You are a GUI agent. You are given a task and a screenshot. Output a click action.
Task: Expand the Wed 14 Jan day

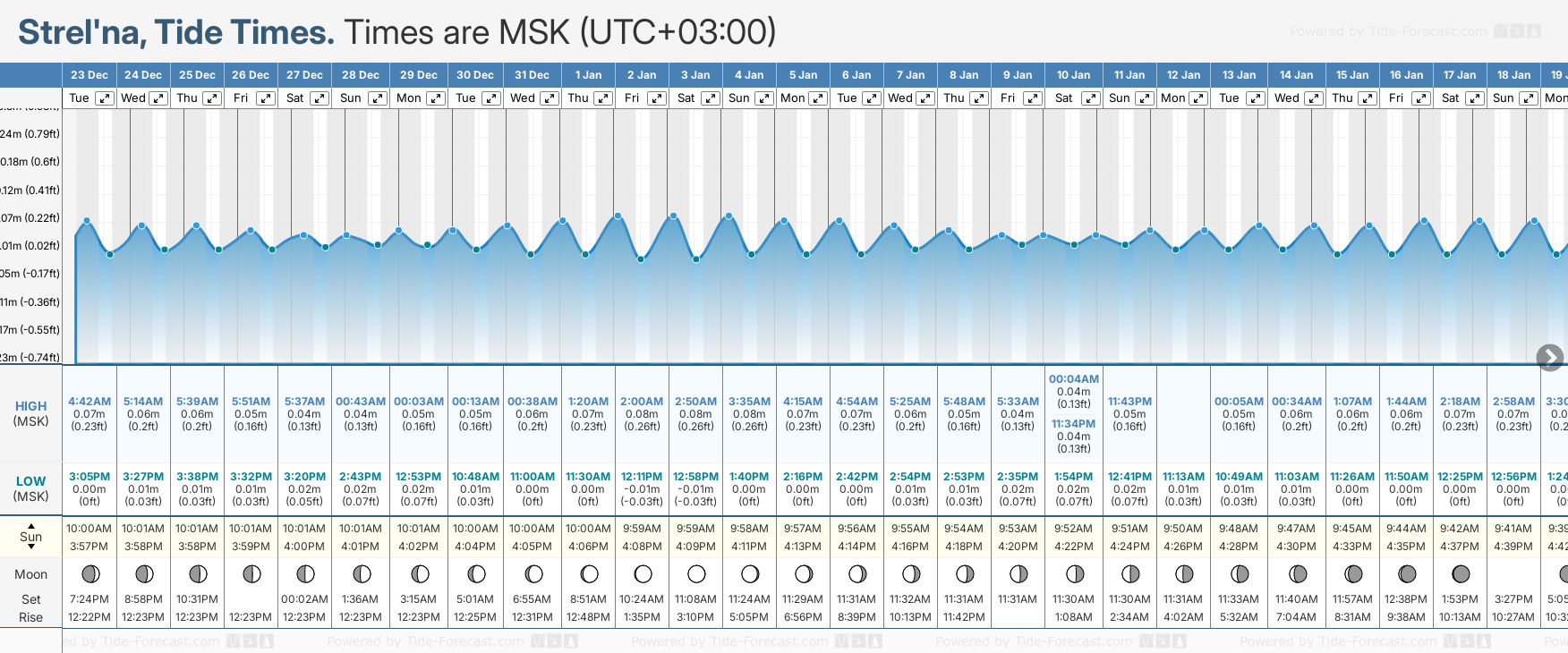pyautogui.click(x=1314, y=98)
